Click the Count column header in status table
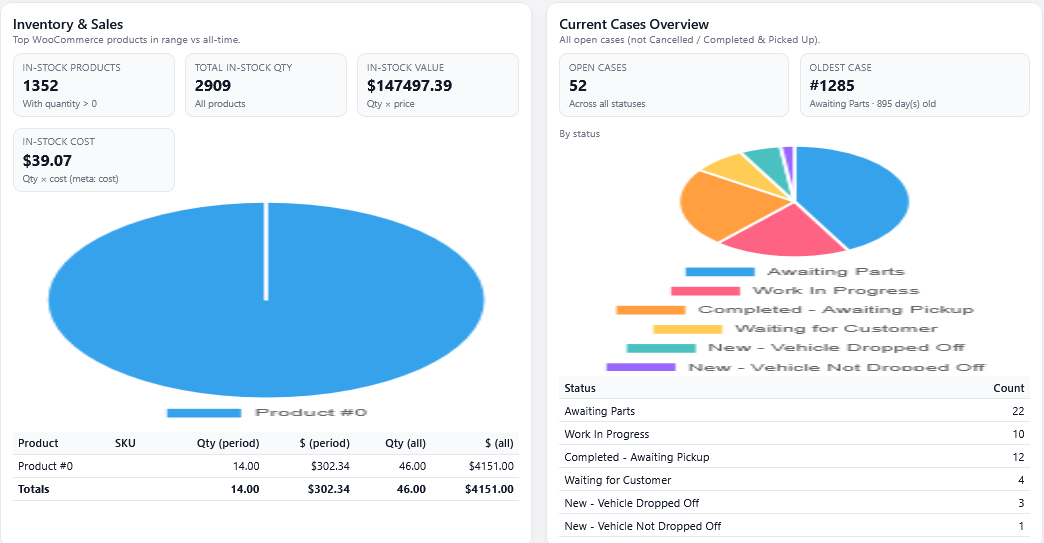Viewport: 1044px width, 543px height. [1008, 388]
